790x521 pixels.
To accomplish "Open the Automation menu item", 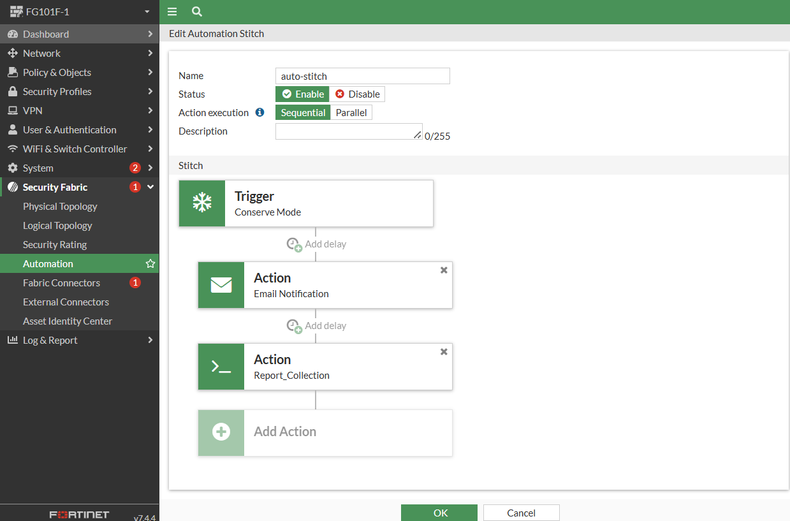I will coord(80,264).
